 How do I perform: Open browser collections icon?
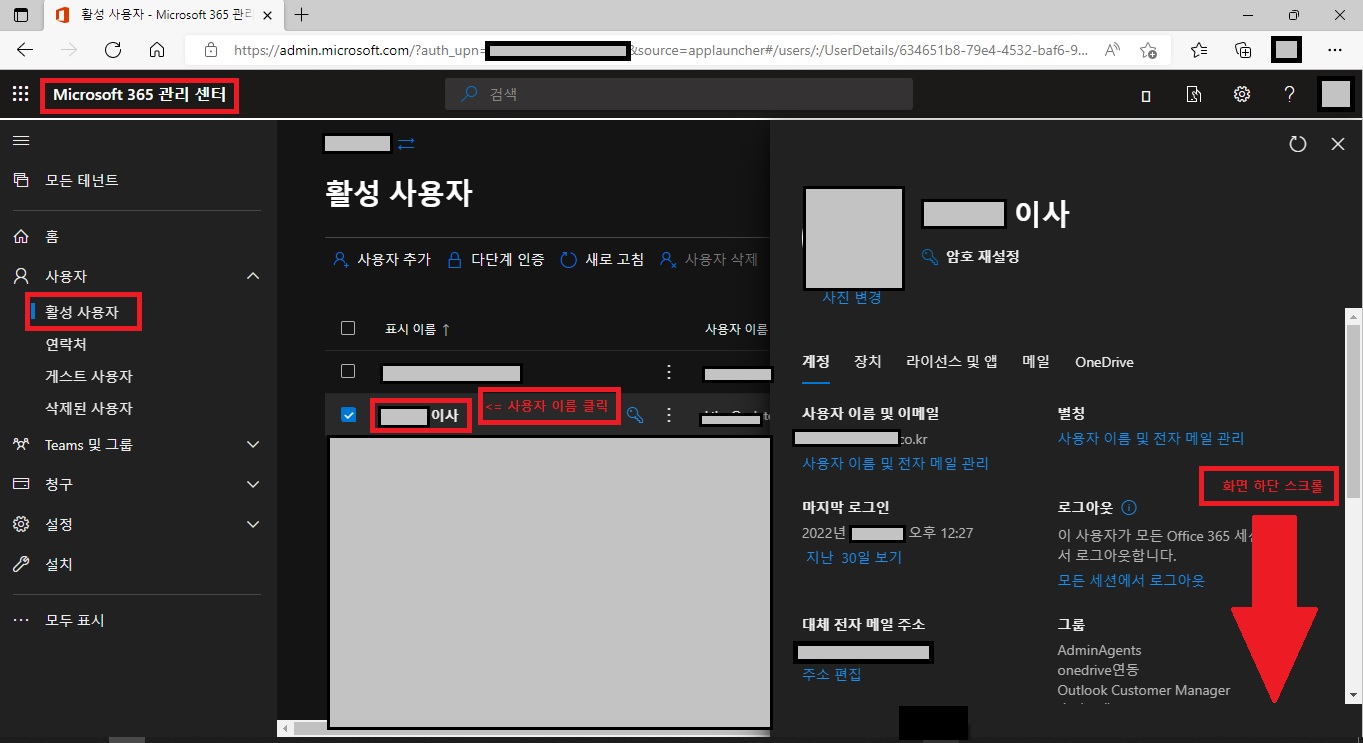click(x=1243, y=50)
